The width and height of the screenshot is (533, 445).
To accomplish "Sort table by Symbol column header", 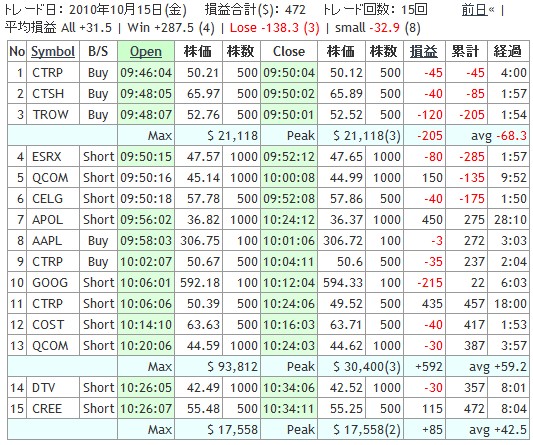I will tap(53, 52).
